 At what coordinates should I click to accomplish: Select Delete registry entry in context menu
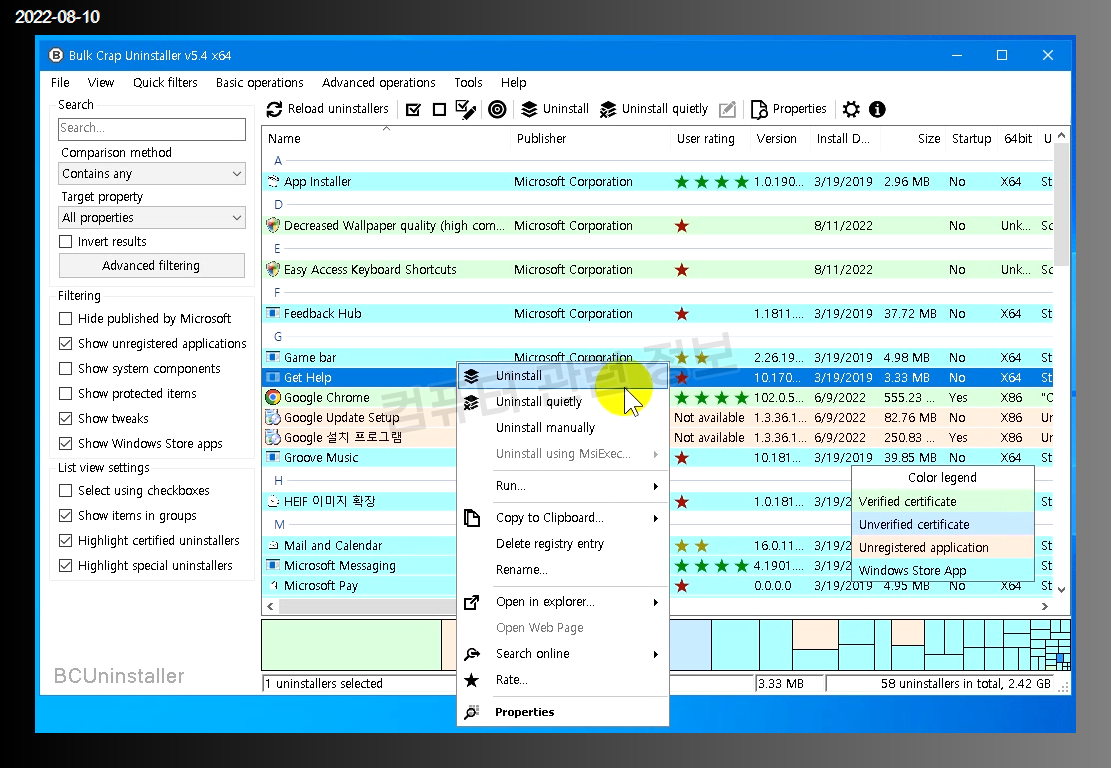(563, 544)
